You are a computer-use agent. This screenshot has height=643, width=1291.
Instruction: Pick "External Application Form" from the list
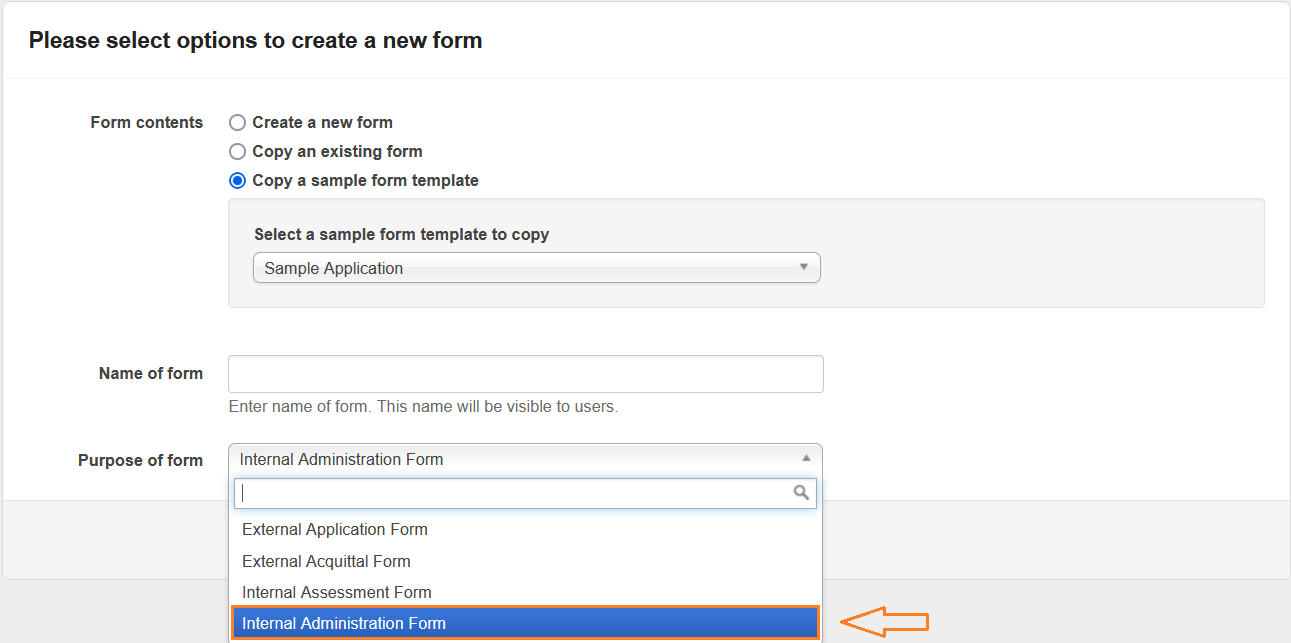click(335, 529)
